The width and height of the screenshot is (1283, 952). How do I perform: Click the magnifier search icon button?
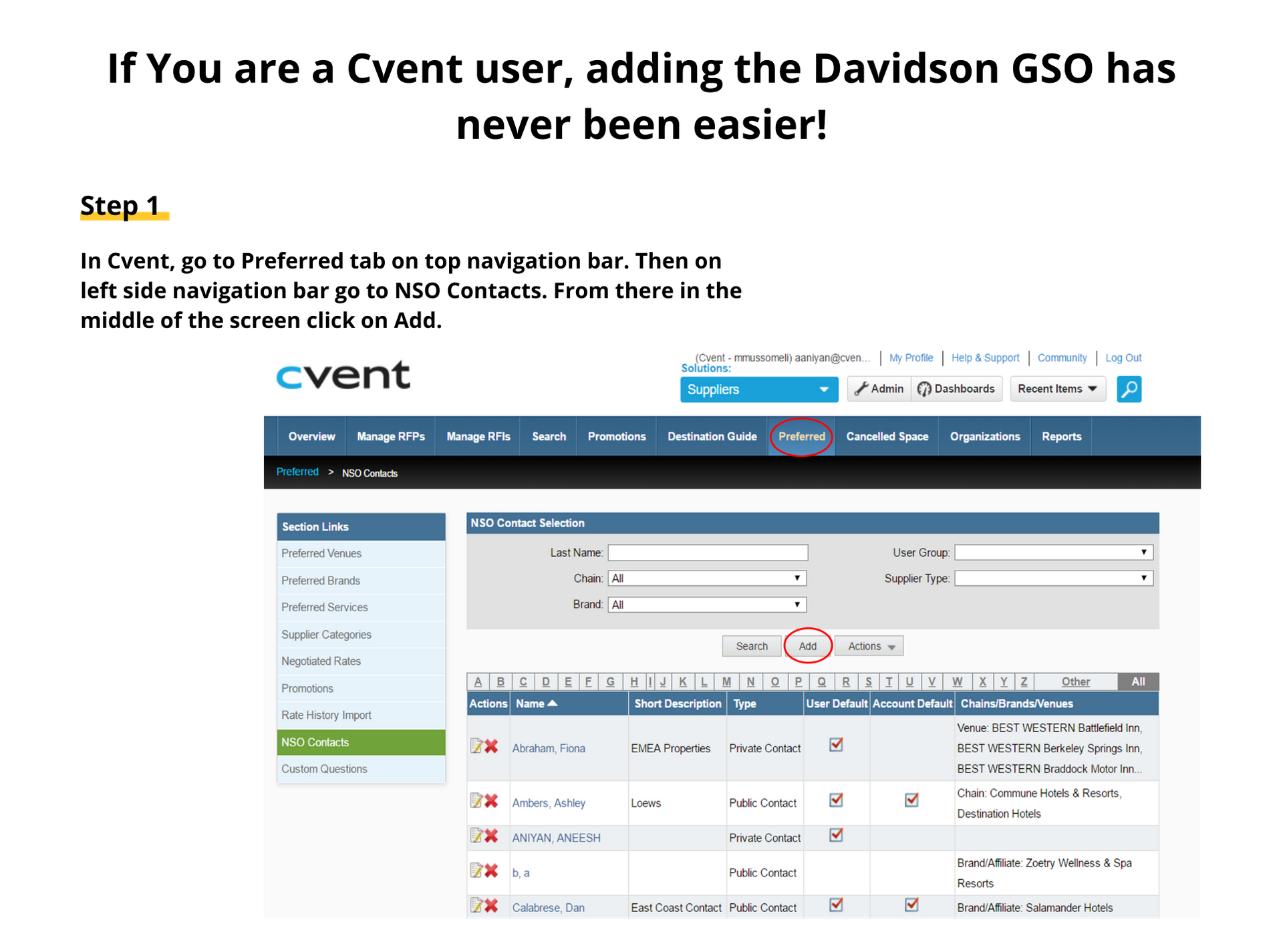1129,389
